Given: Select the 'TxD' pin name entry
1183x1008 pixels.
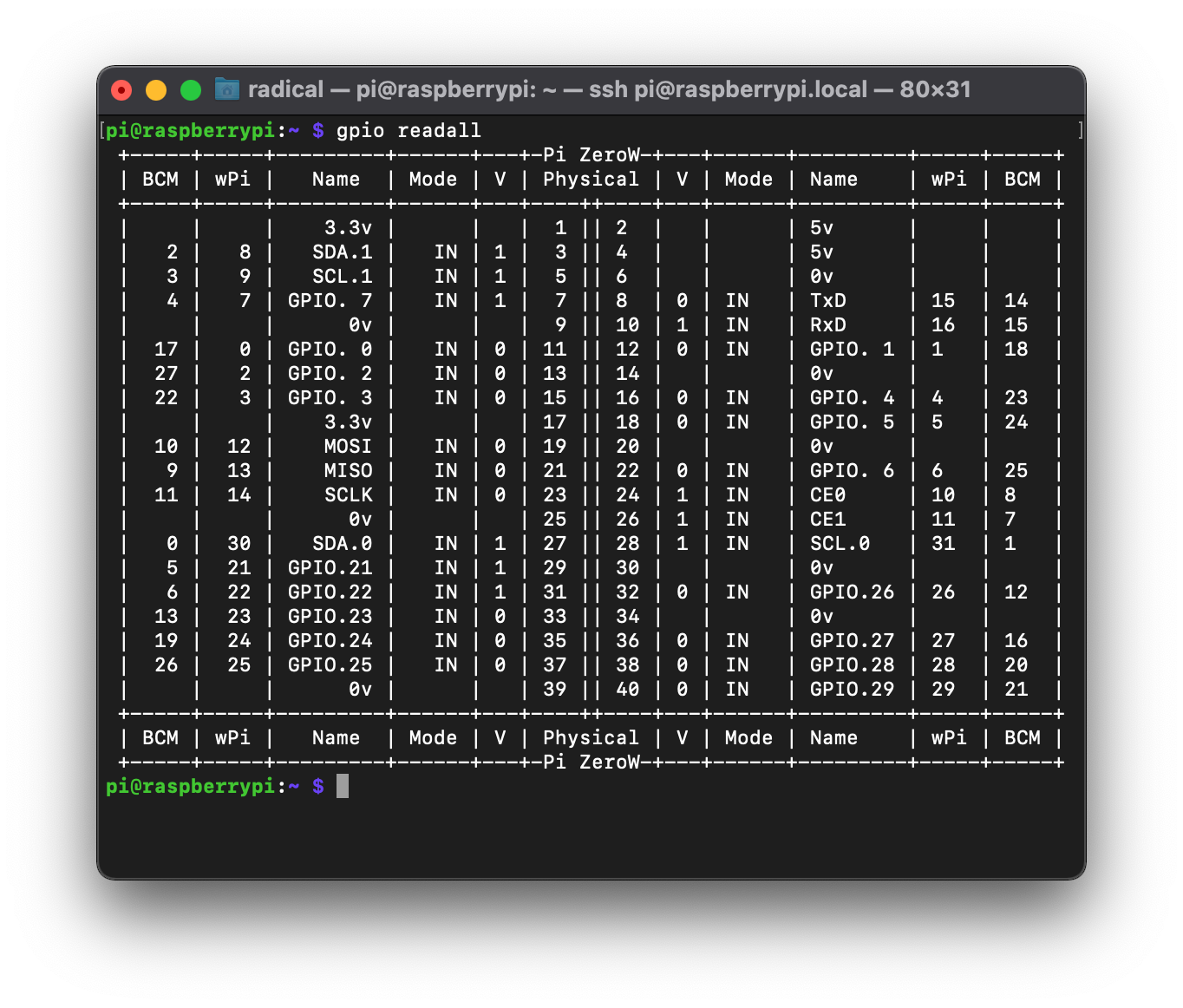Looking at the screenshot, I should (x=827, y=300).
